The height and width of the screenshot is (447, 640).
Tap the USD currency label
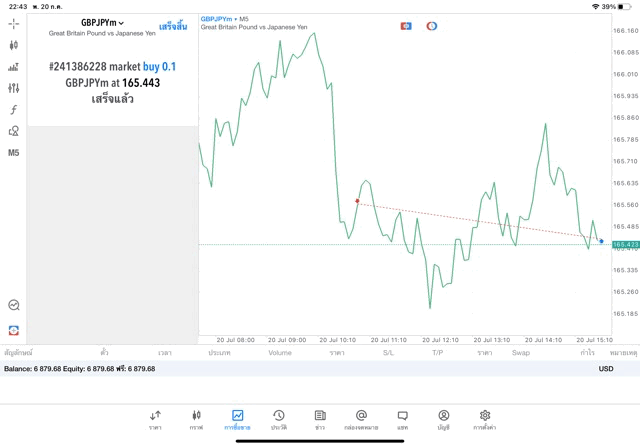click(606, 369)
